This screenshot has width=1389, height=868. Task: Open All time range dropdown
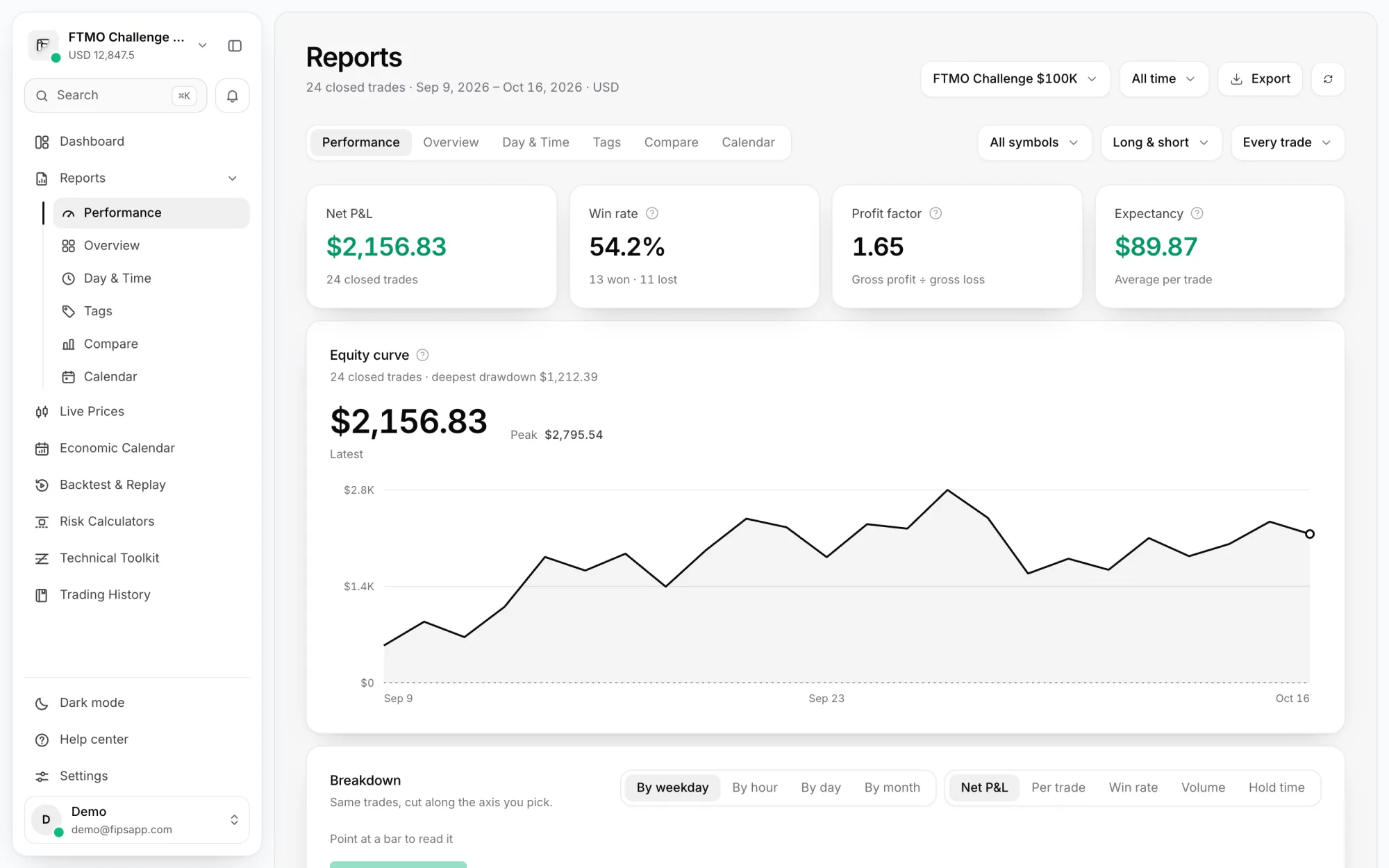pos(1164,79)
